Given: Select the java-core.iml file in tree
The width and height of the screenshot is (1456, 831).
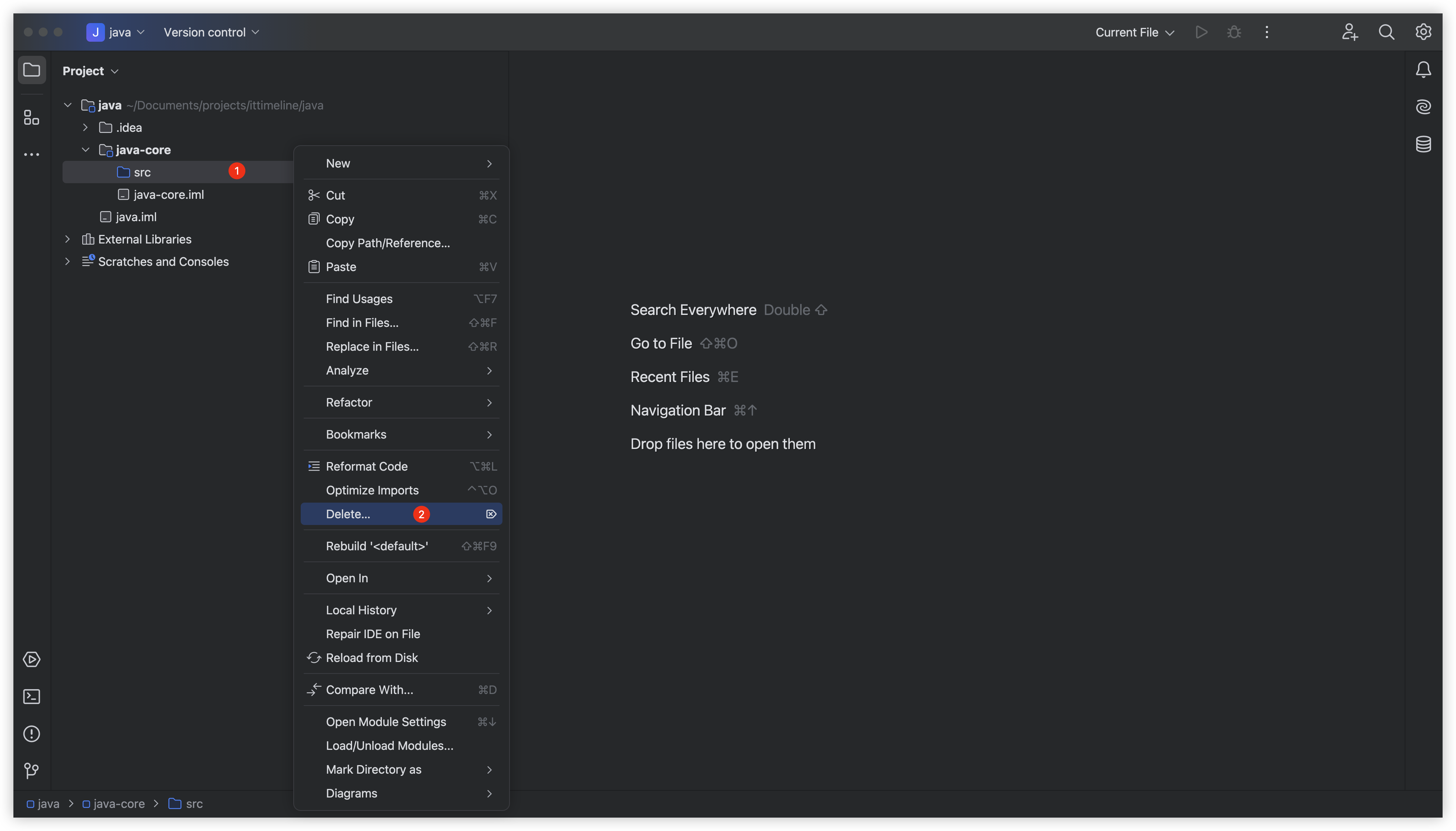Looking at the screenshot, I should tap(168, 195).
